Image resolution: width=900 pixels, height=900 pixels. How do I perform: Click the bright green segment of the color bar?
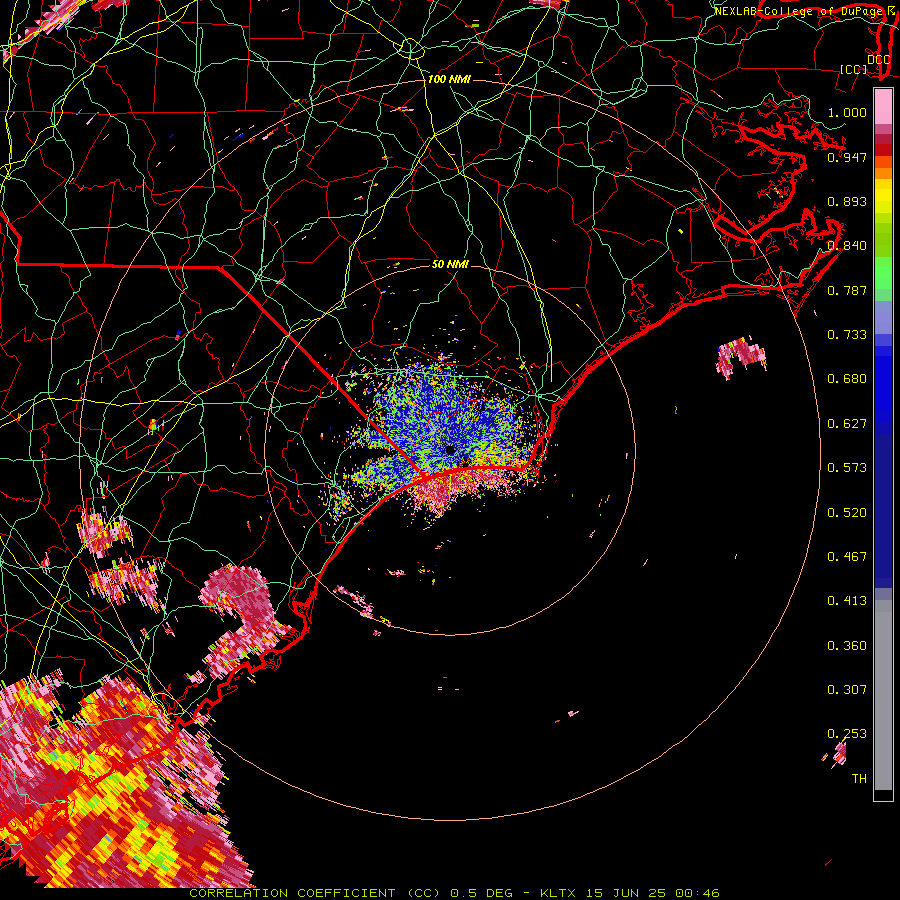[x=883, y=273]
